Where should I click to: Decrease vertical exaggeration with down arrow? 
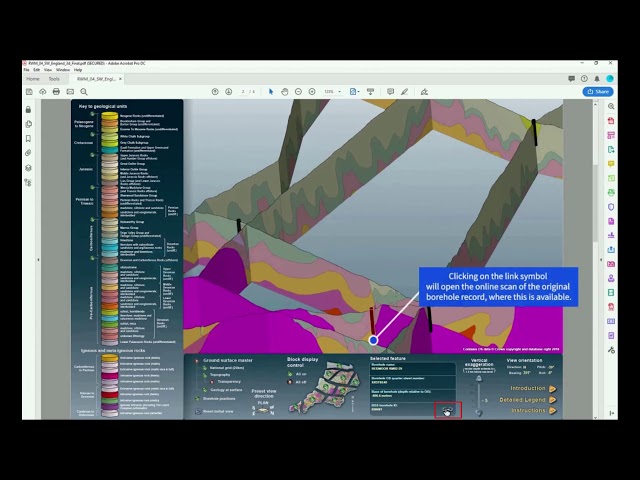coord(479,413)
